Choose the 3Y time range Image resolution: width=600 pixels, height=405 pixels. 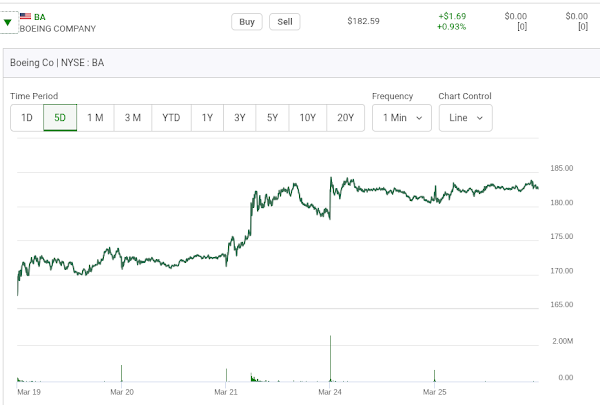pos(240,118)
